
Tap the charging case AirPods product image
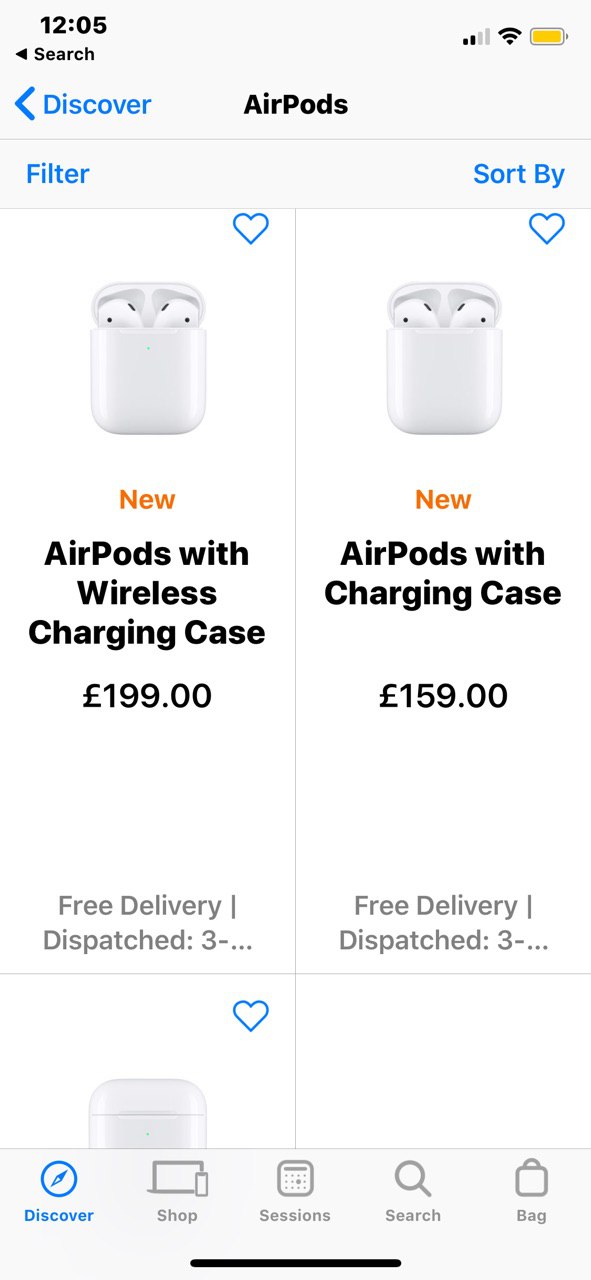coord(444,358)
